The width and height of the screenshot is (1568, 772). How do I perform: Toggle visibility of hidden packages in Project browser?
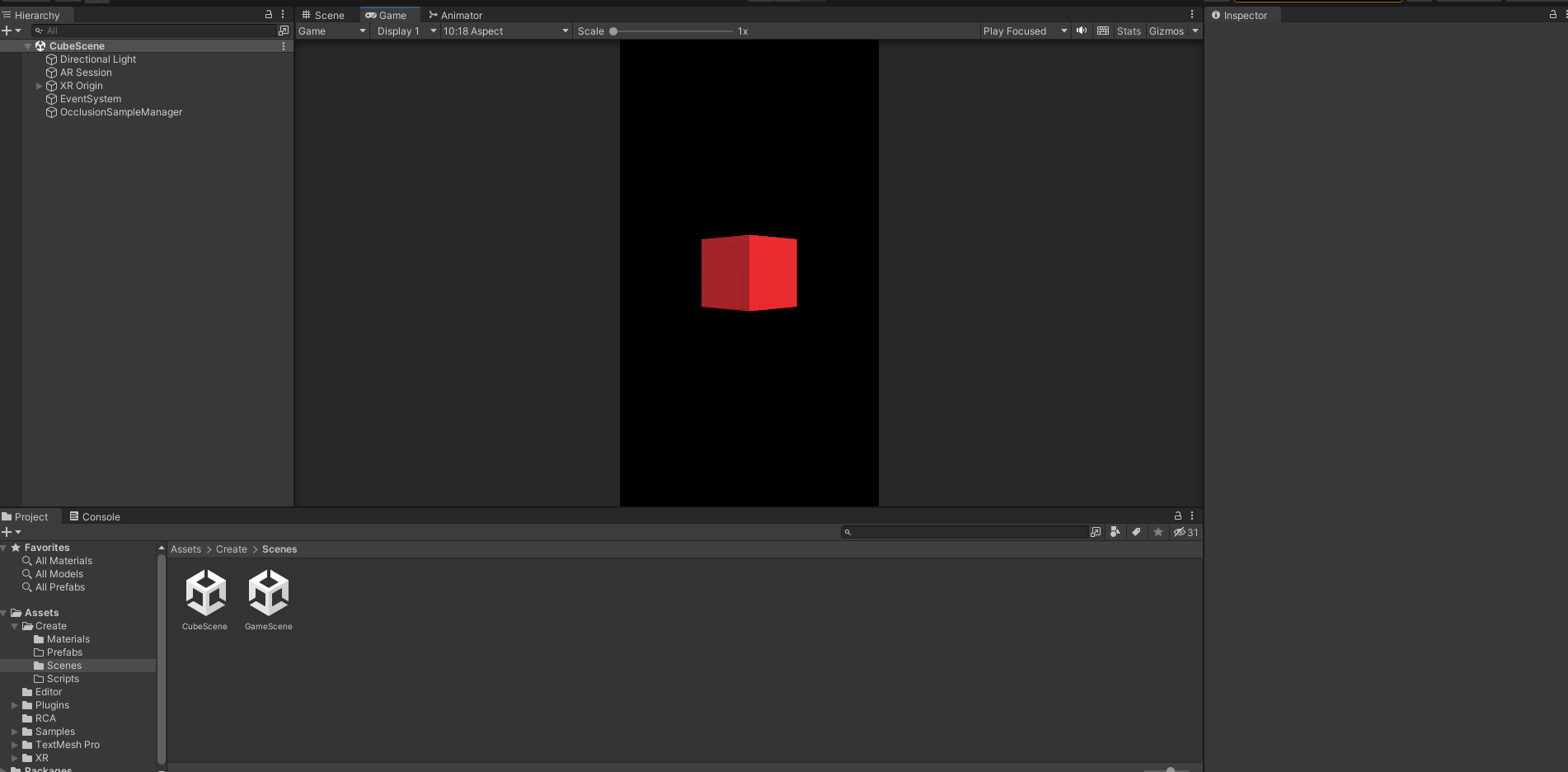[x=1181, y=532]
